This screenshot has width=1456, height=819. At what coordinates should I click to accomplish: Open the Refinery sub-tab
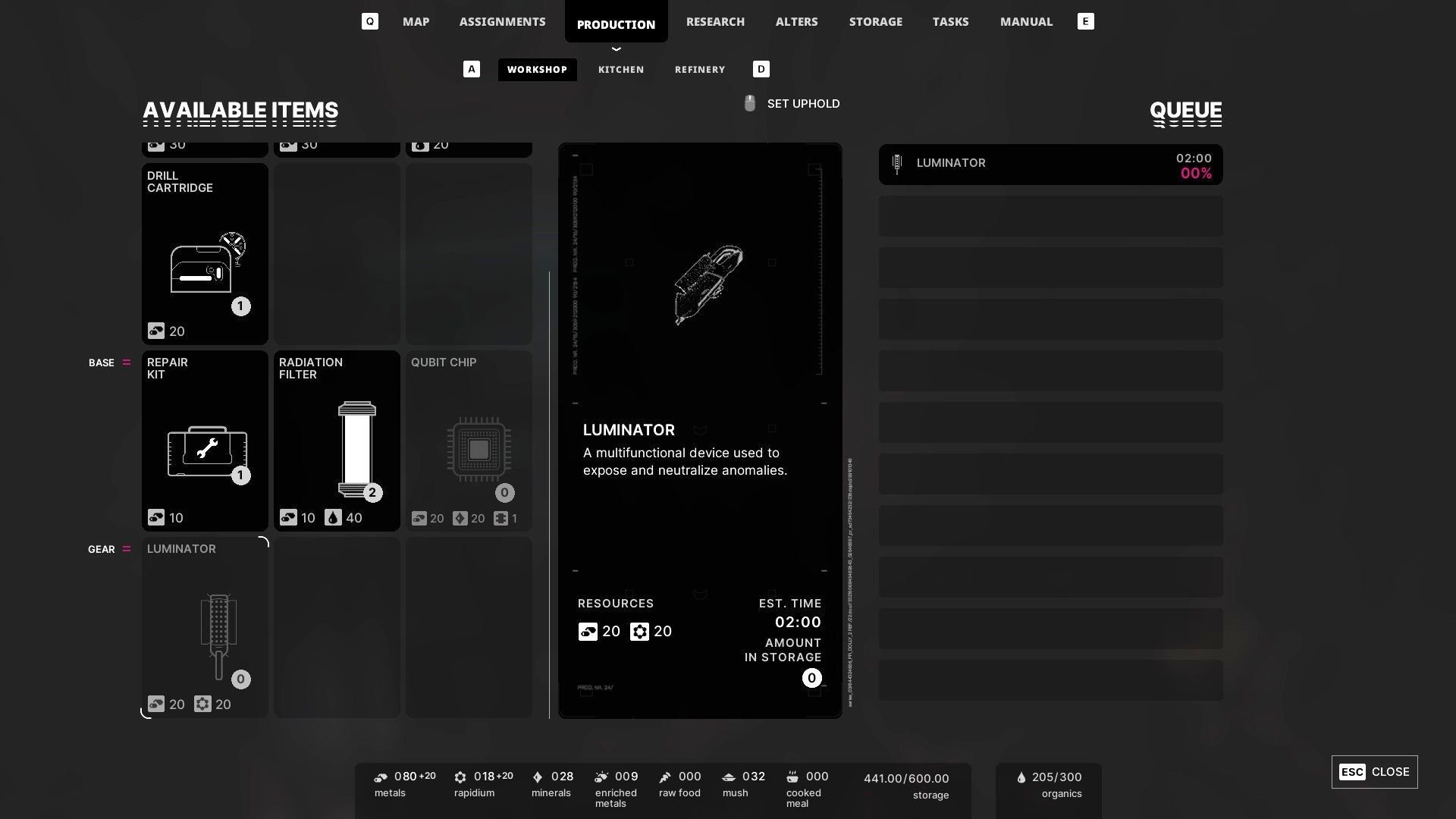pyautogui.click(x=700, y=70)
